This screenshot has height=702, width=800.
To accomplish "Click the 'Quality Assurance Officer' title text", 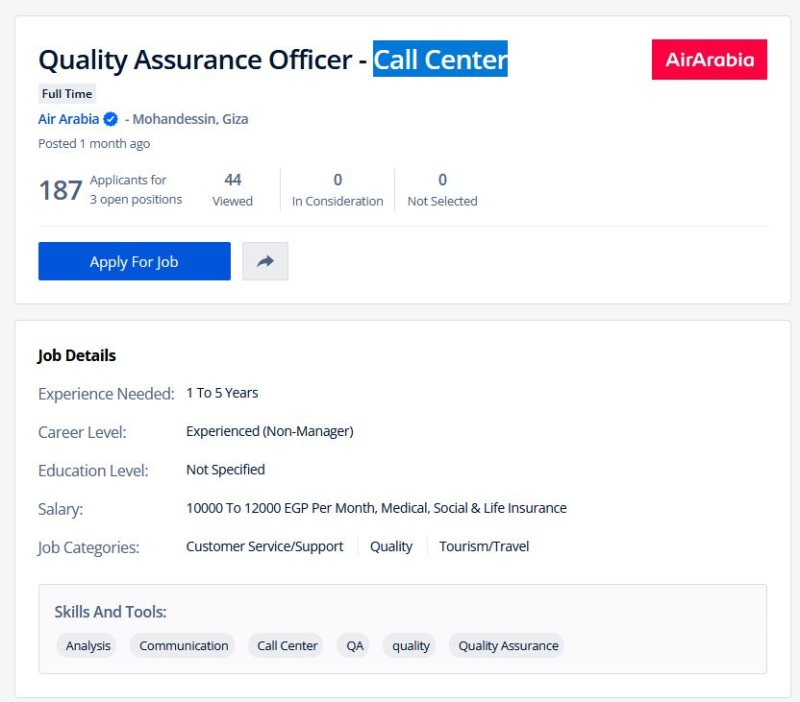I will point(195,60).
